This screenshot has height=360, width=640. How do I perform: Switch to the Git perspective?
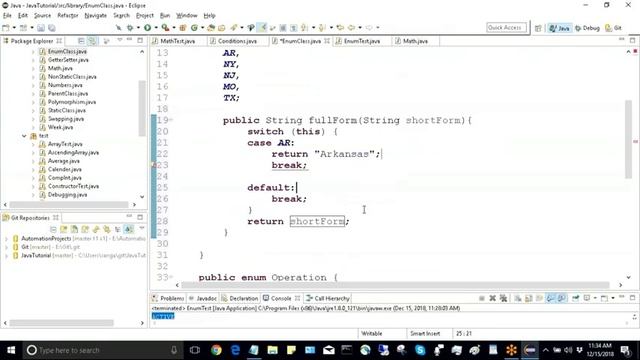point(613,28)
